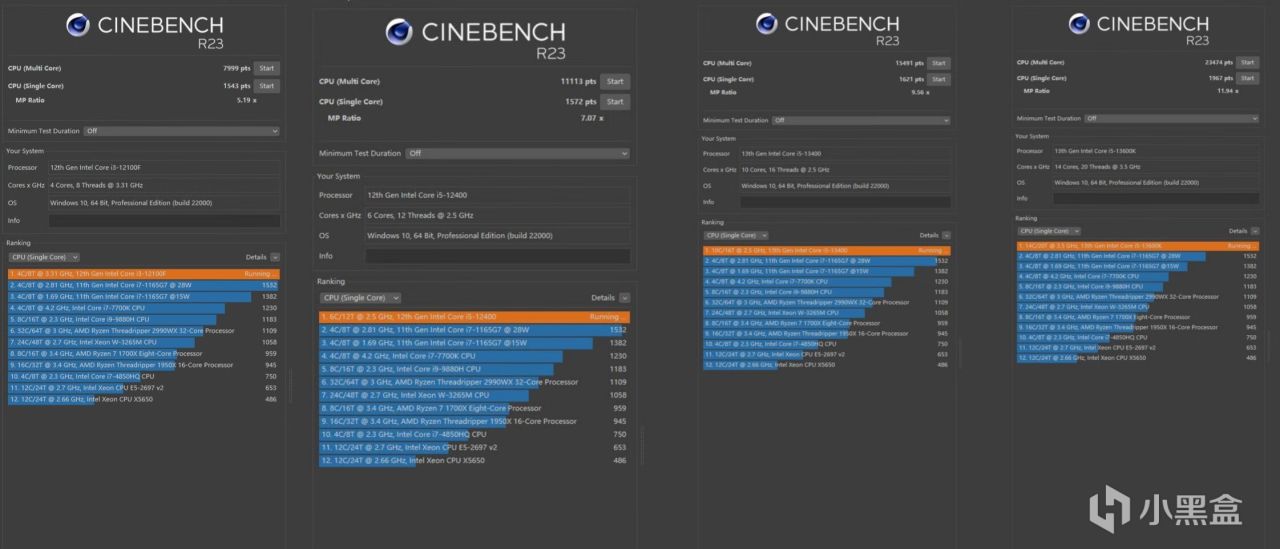Viewport: 1280px width, 549px height.
Task: Select Xeon X5650 row in i3-12100F window
Action: 144,399
